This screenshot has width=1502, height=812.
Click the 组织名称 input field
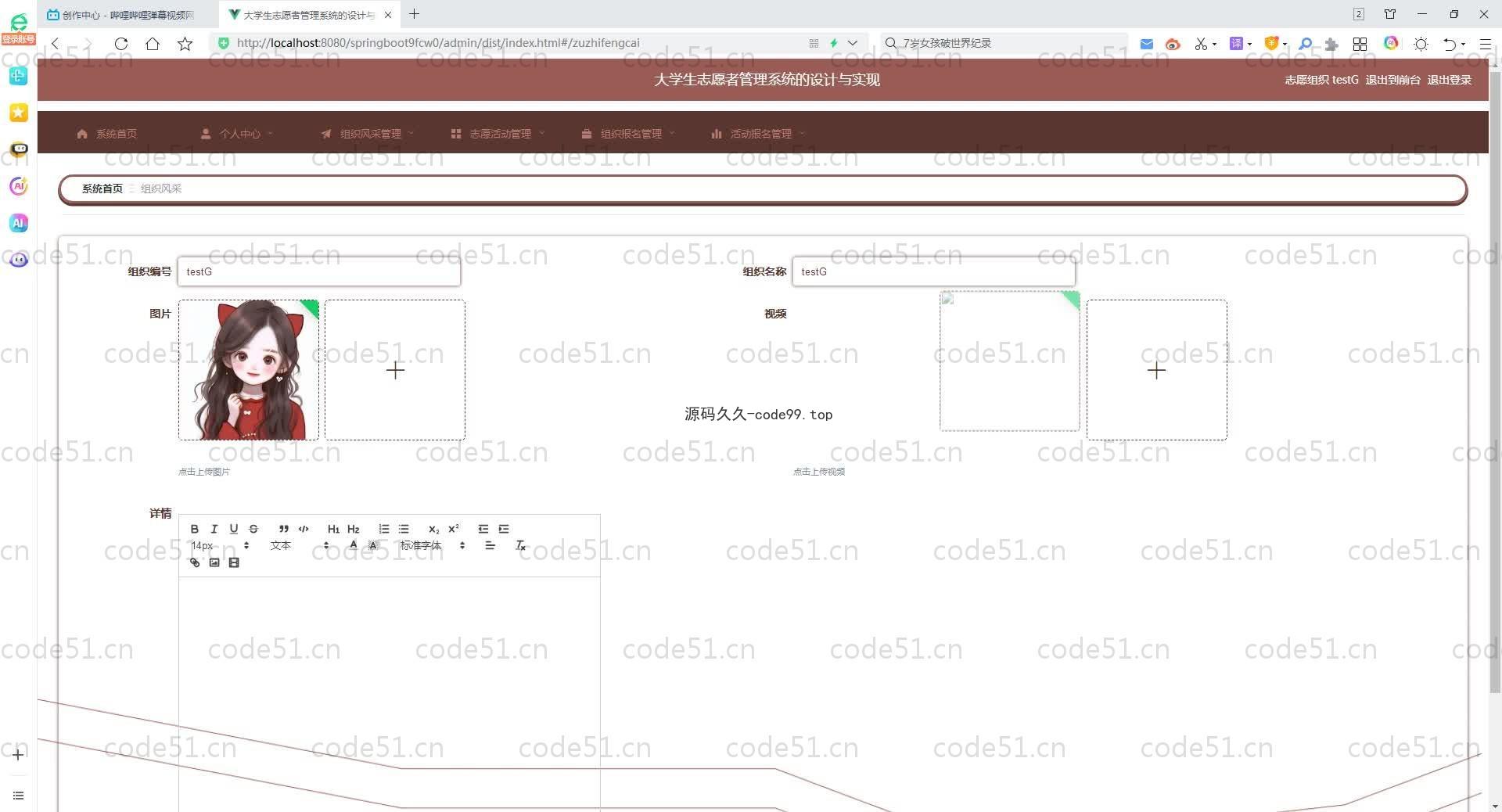(x=934, y=271)
